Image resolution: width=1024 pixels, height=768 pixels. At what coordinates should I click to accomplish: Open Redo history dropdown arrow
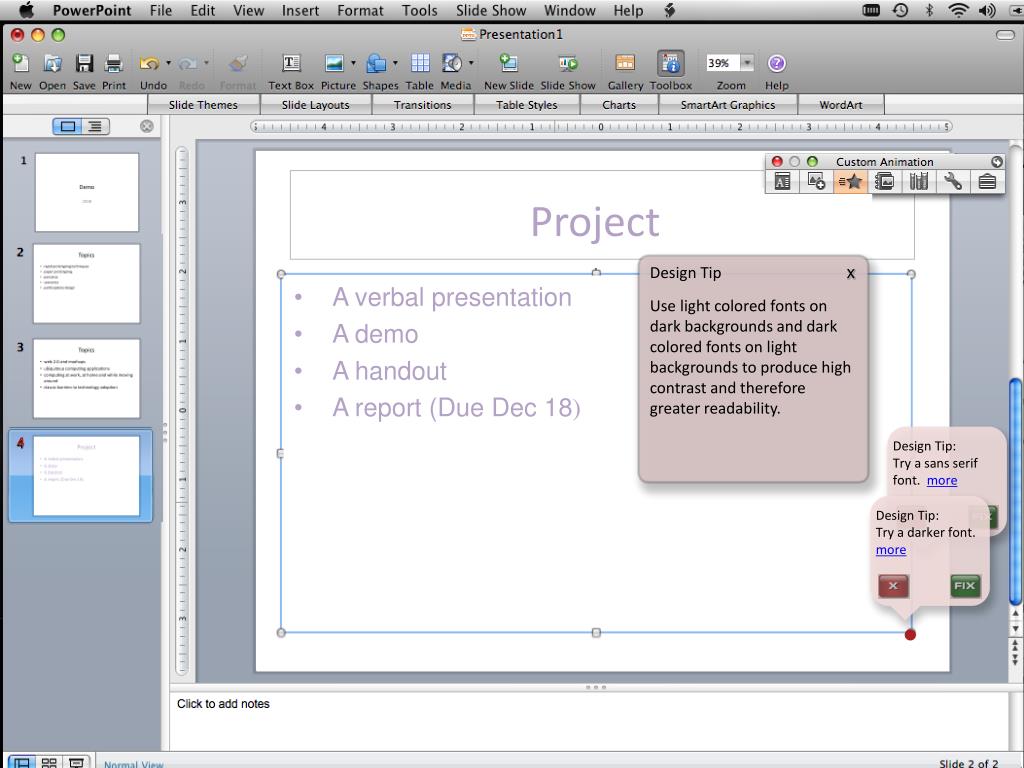(x=206, y=63)
